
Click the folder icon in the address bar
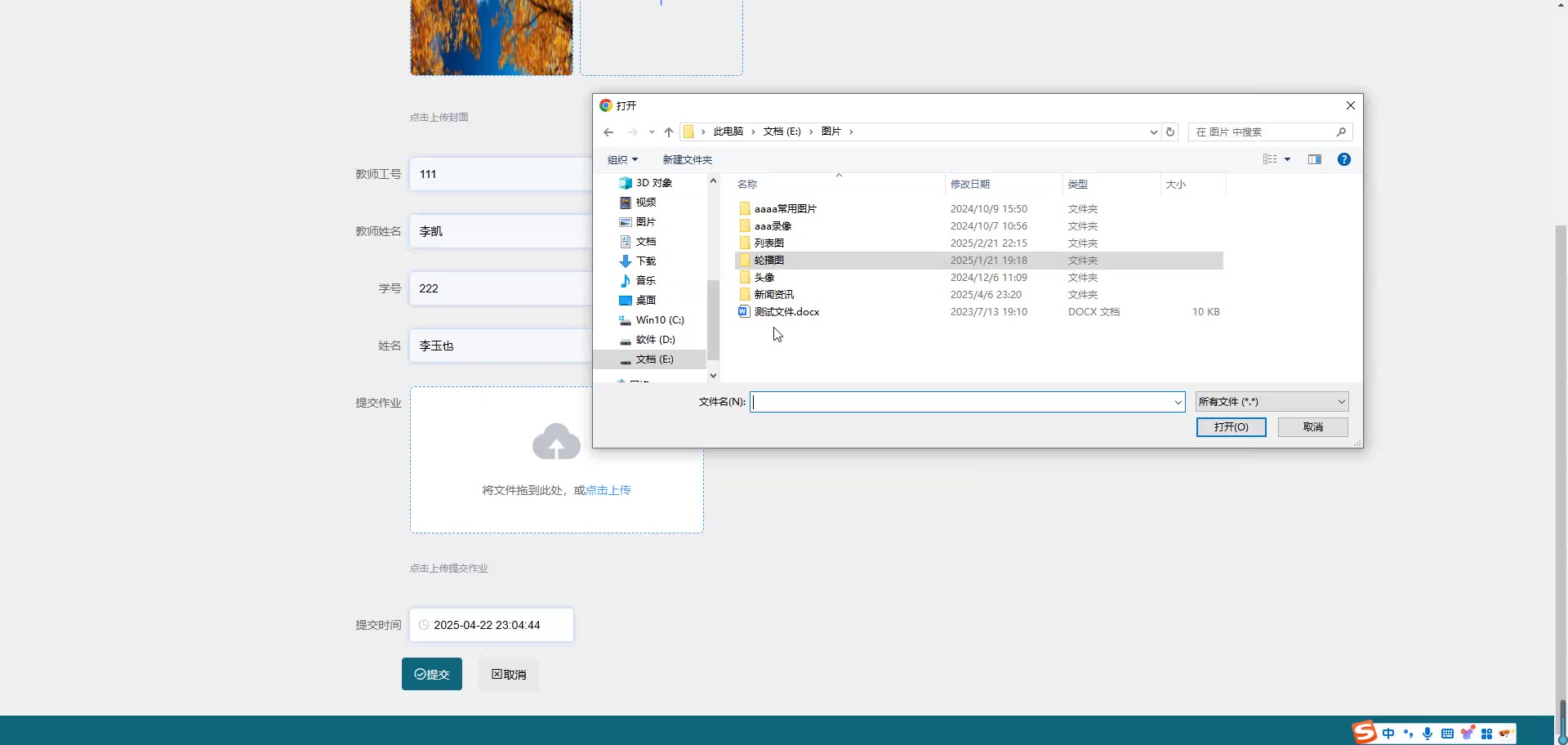tap(688, 132)
